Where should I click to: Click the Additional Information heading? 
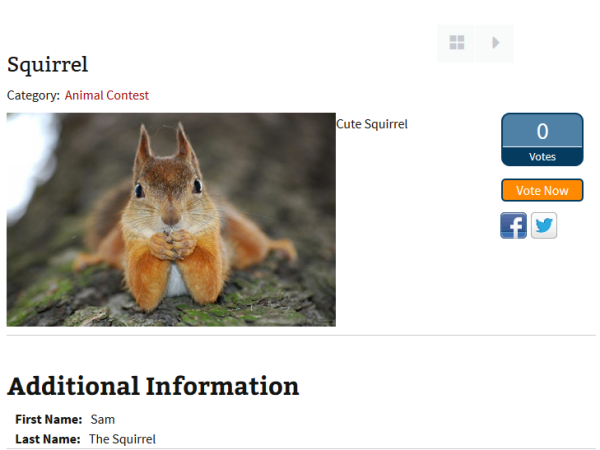click(153, 386)
